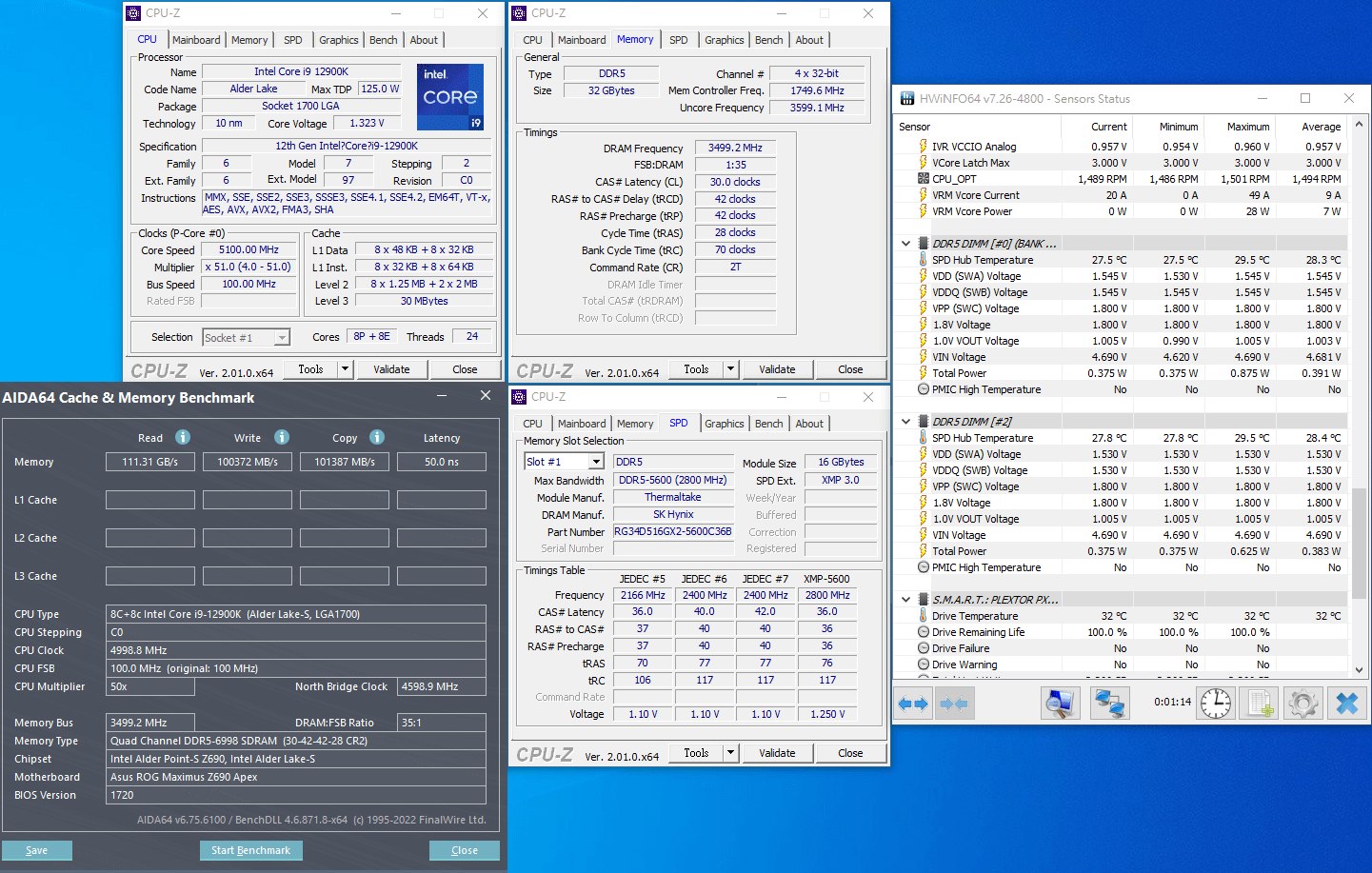Click Validate in the CPU-Z SPD window
The height and width of the screenshot is (873, 1372).
(x=777, y=753)
